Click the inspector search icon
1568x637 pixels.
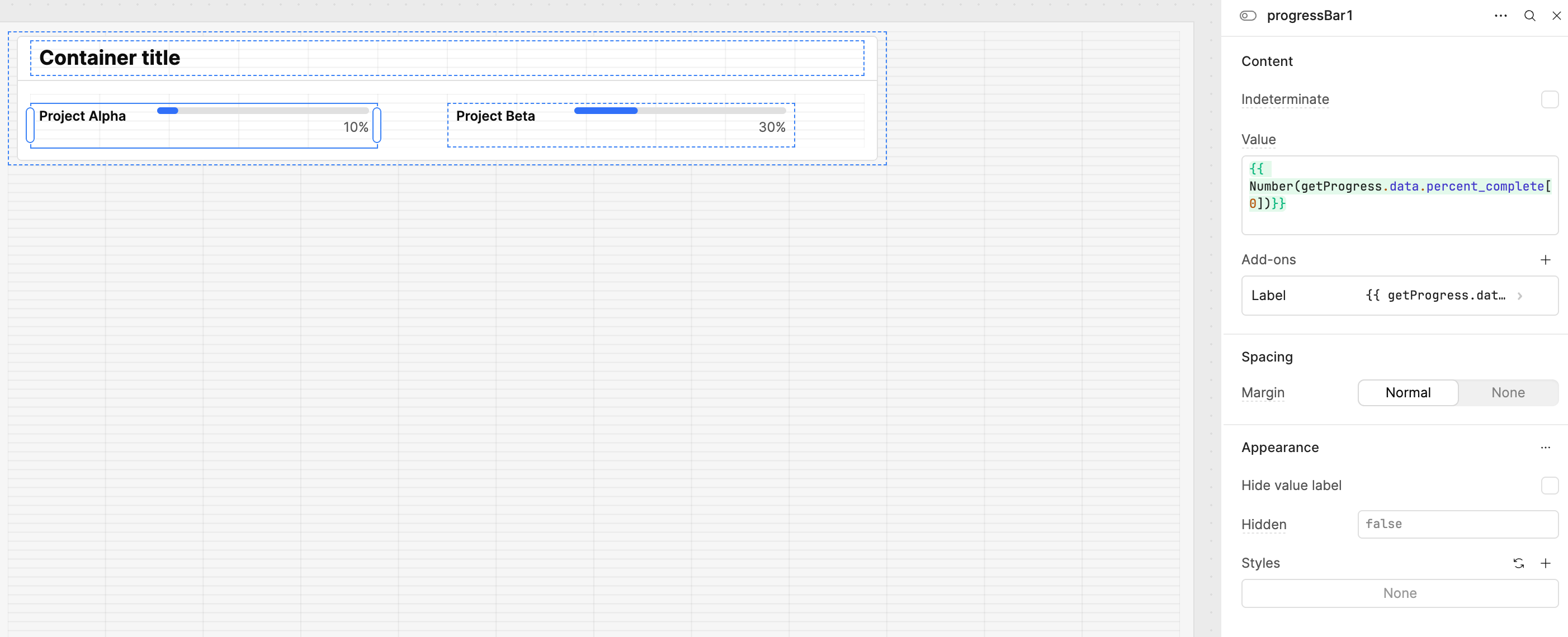(1529, 16)
